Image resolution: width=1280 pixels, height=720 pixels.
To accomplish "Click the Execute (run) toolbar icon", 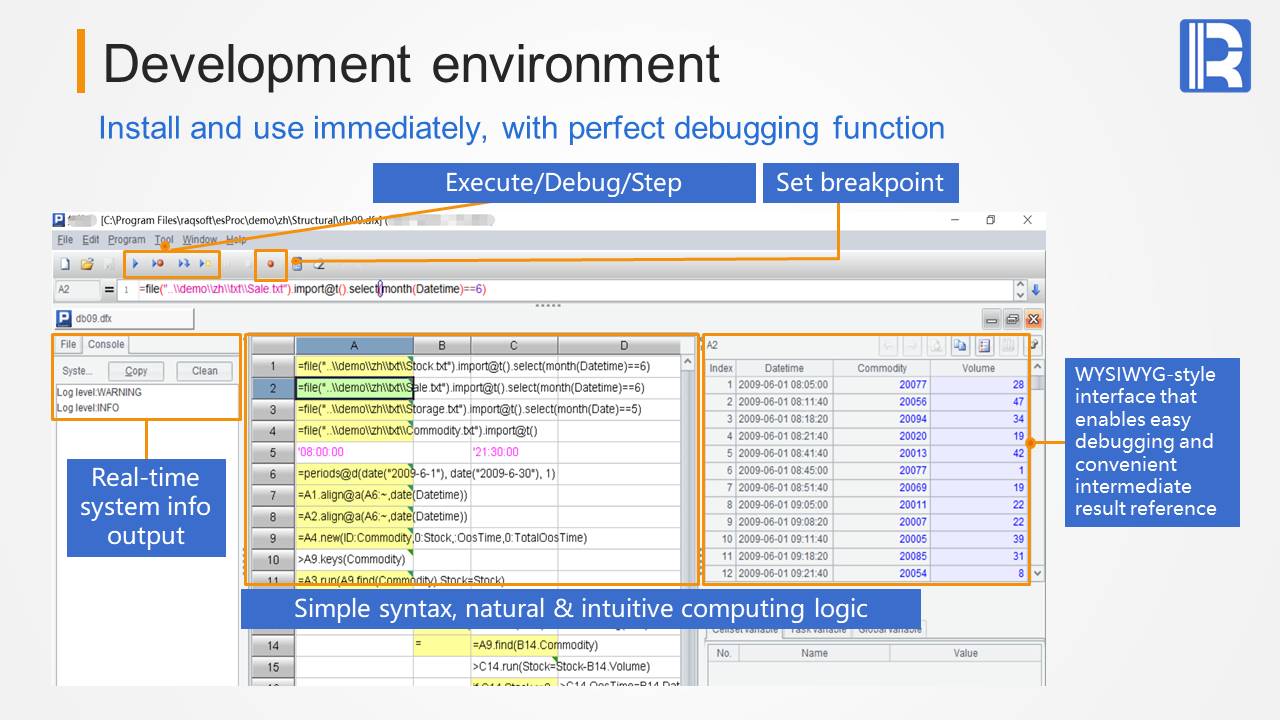I will (x=135, y=264).
